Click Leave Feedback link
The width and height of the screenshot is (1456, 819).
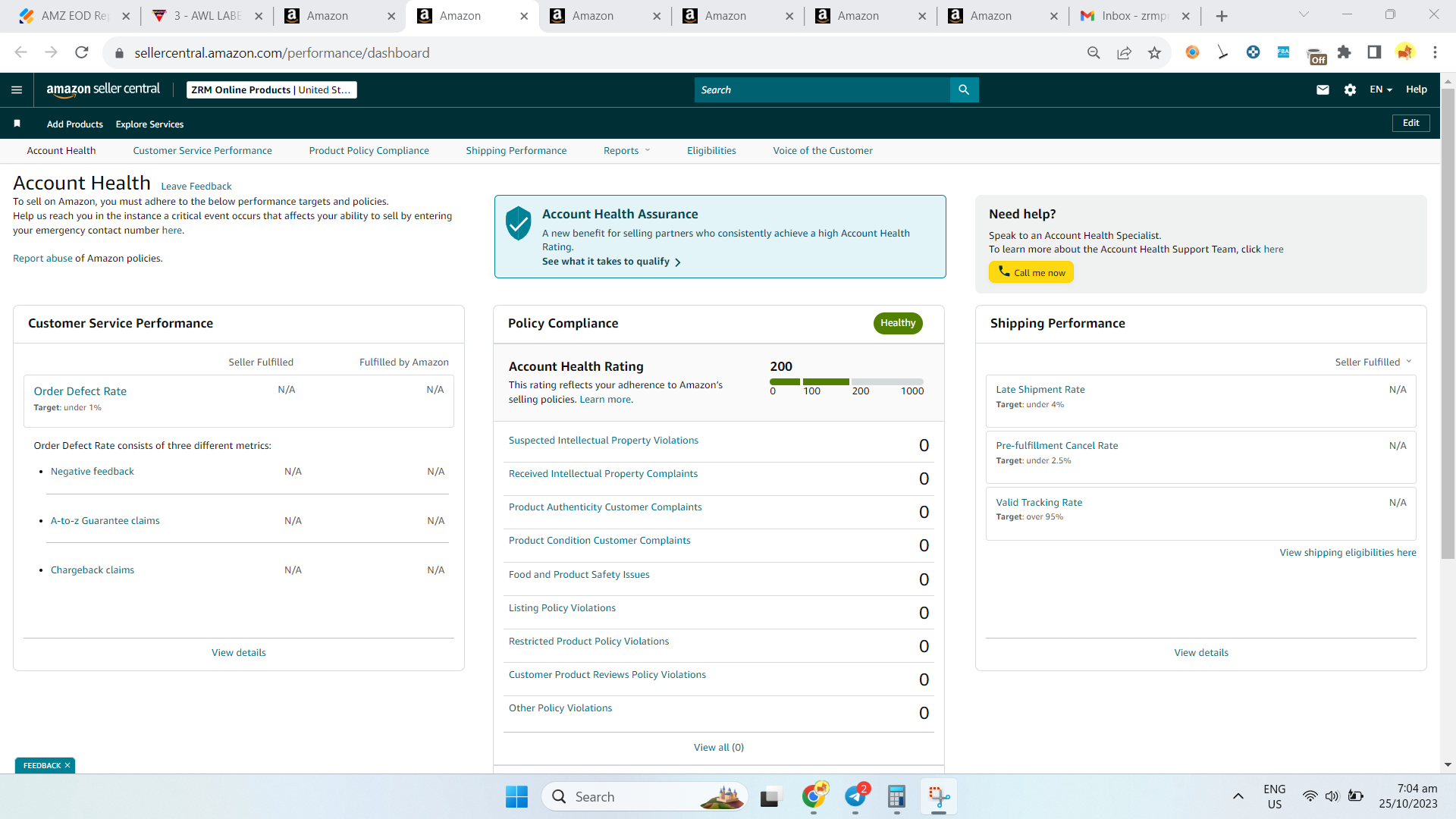pyautogui.click(x=196, y=186)
